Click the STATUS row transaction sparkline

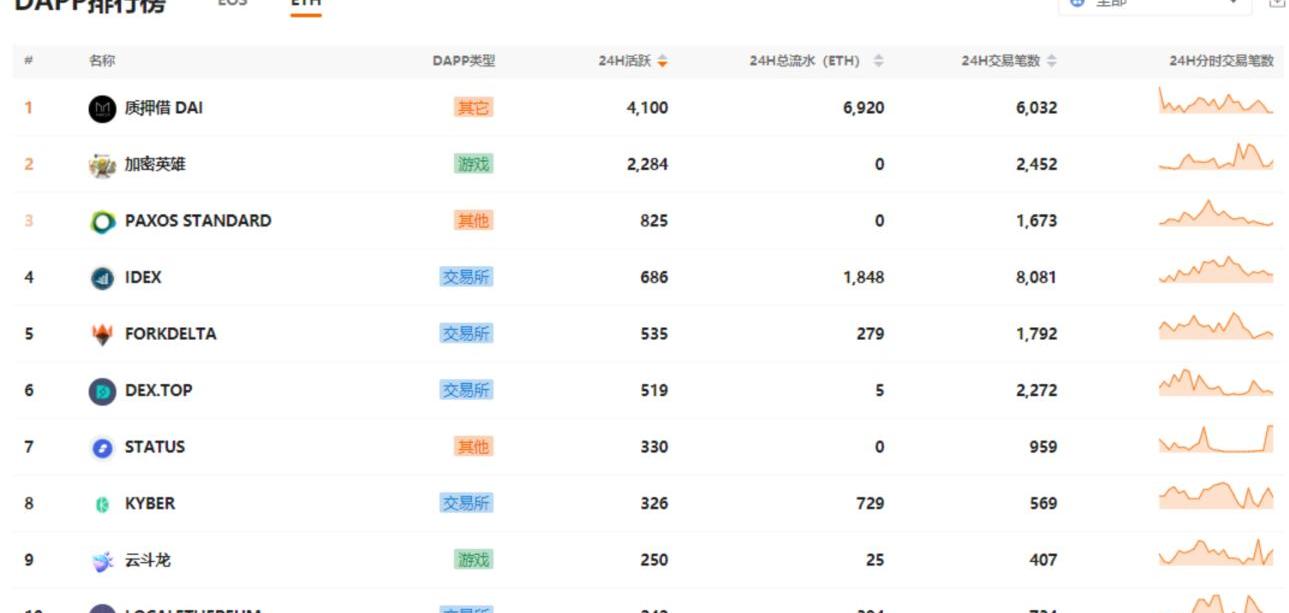coord(1216,441)
